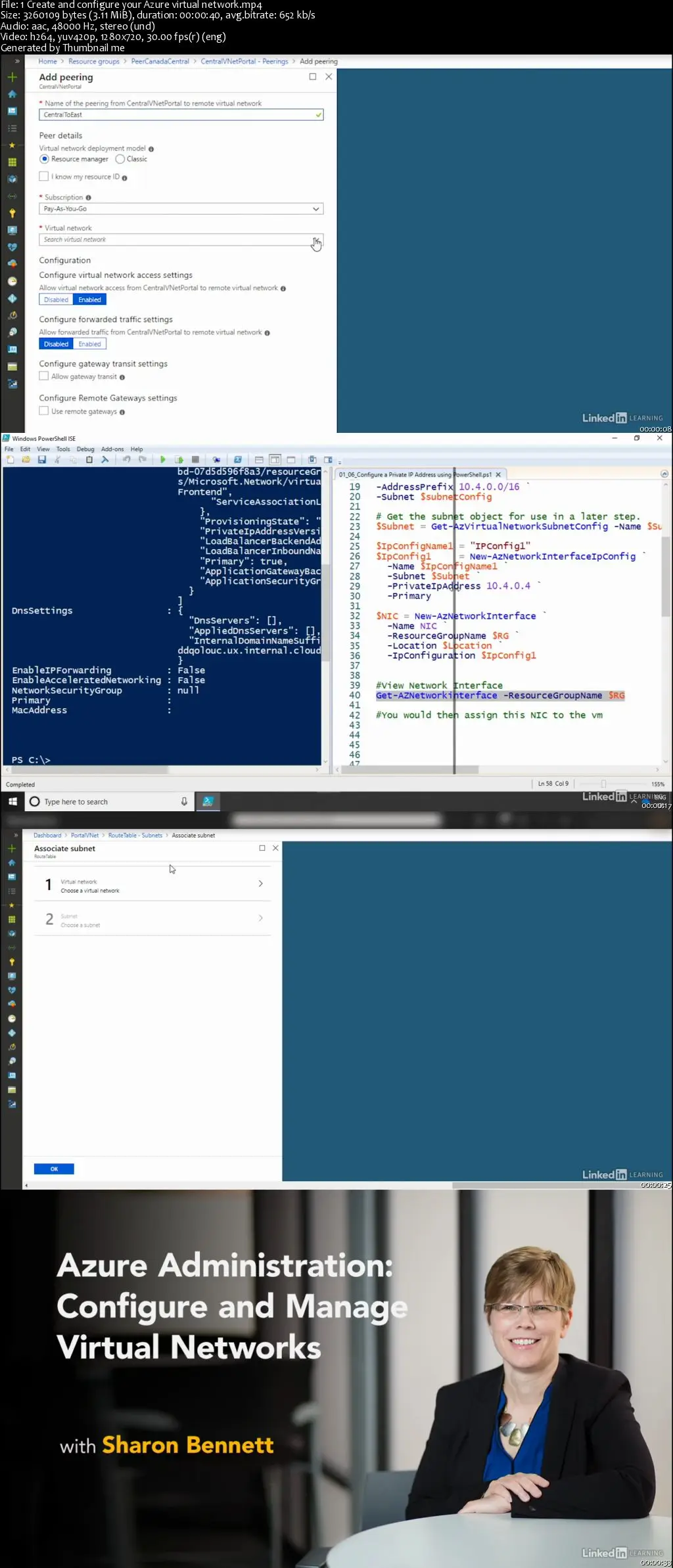
Task: Open the clock icon in Add peering portal sidebar
Action: tap(12, 281)
